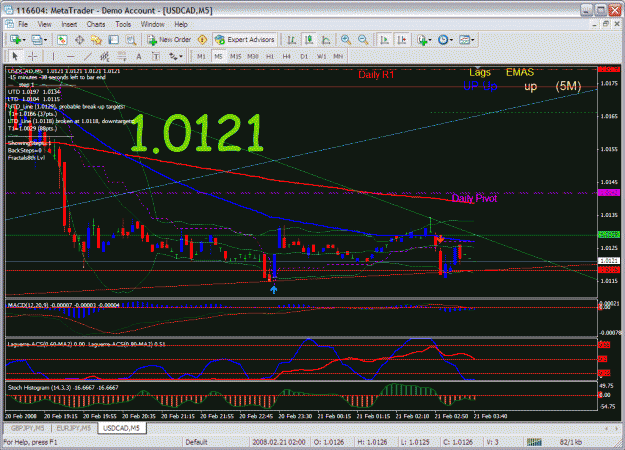Select the Trendline drawing tool
Image resolution: width=625 pixels, height=450 pixels.
coord(88,57)
